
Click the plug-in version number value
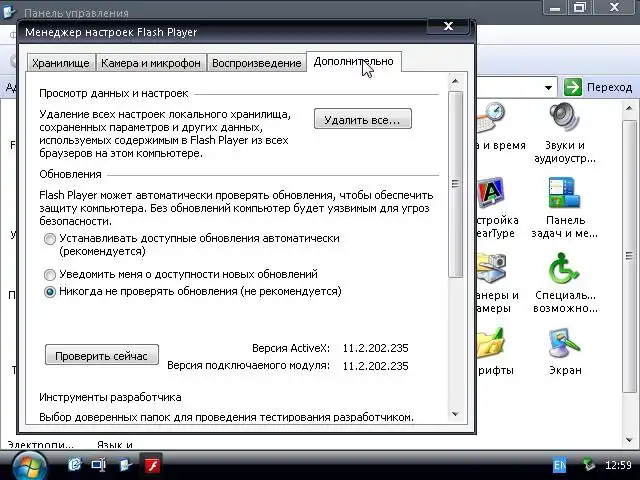(376, 366)
